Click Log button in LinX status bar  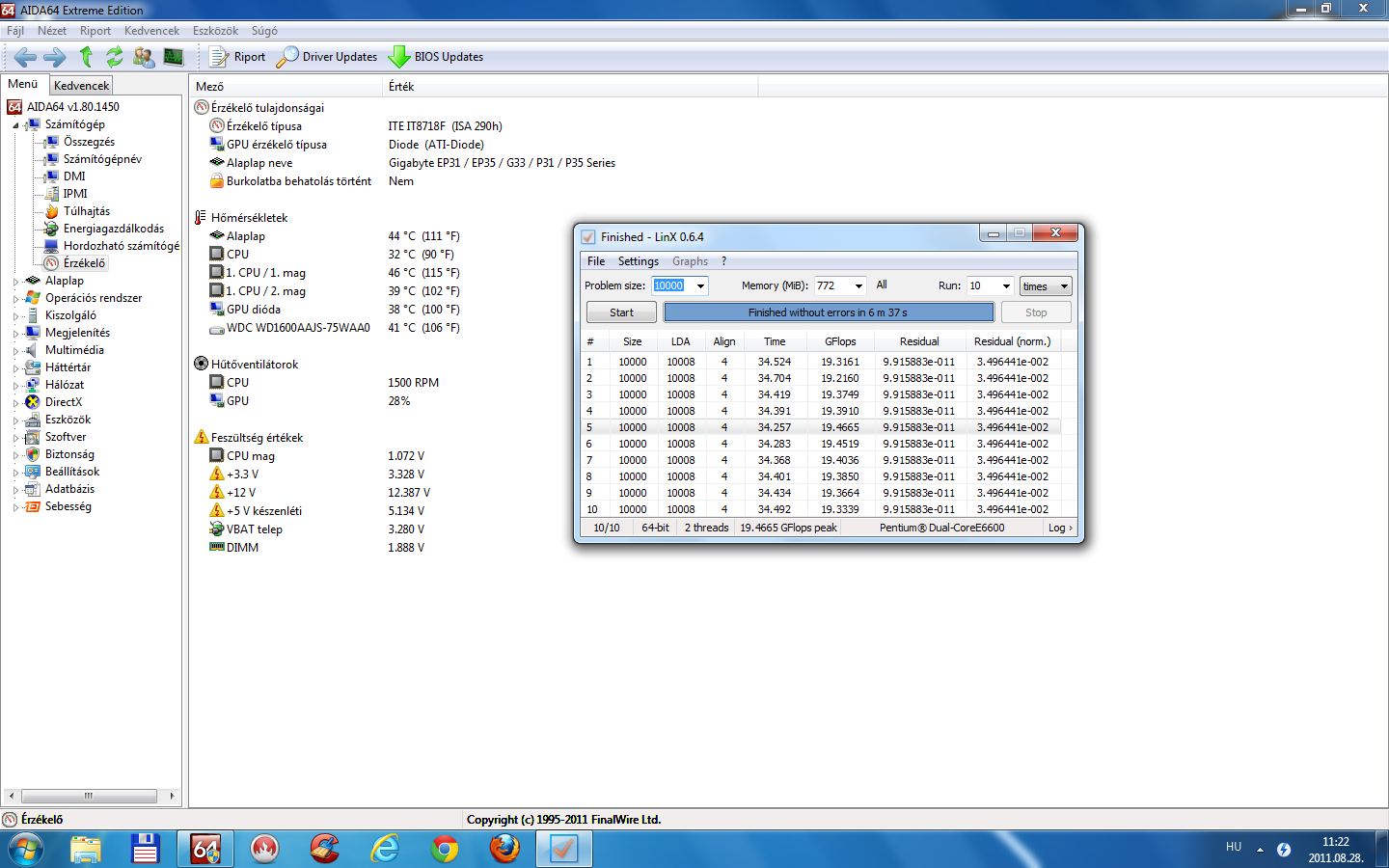(1060, 528)
